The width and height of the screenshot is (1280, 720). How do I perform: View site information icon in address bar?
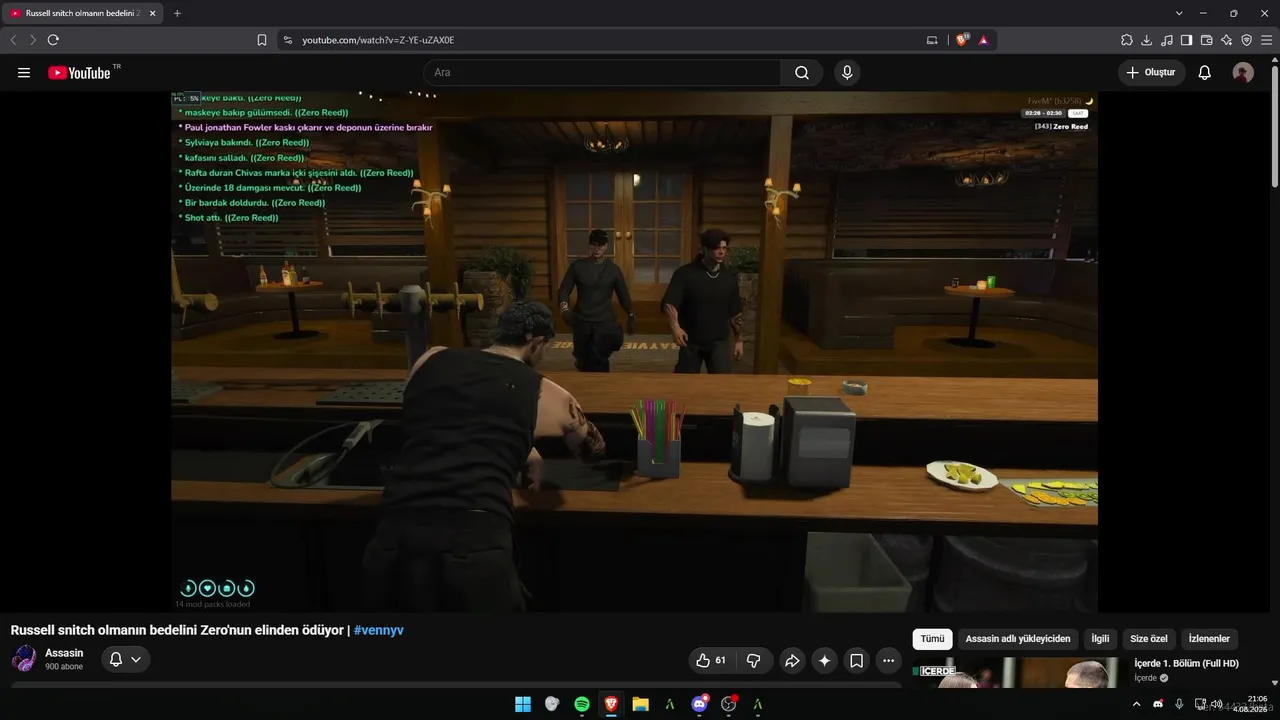pyautogui.click(x=288, y=40)
